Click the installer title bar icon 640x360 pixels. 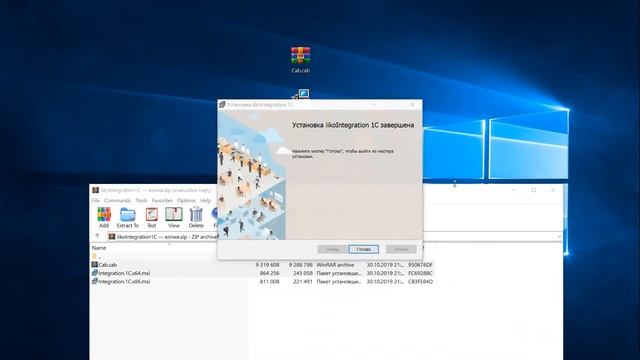[222, 104]
